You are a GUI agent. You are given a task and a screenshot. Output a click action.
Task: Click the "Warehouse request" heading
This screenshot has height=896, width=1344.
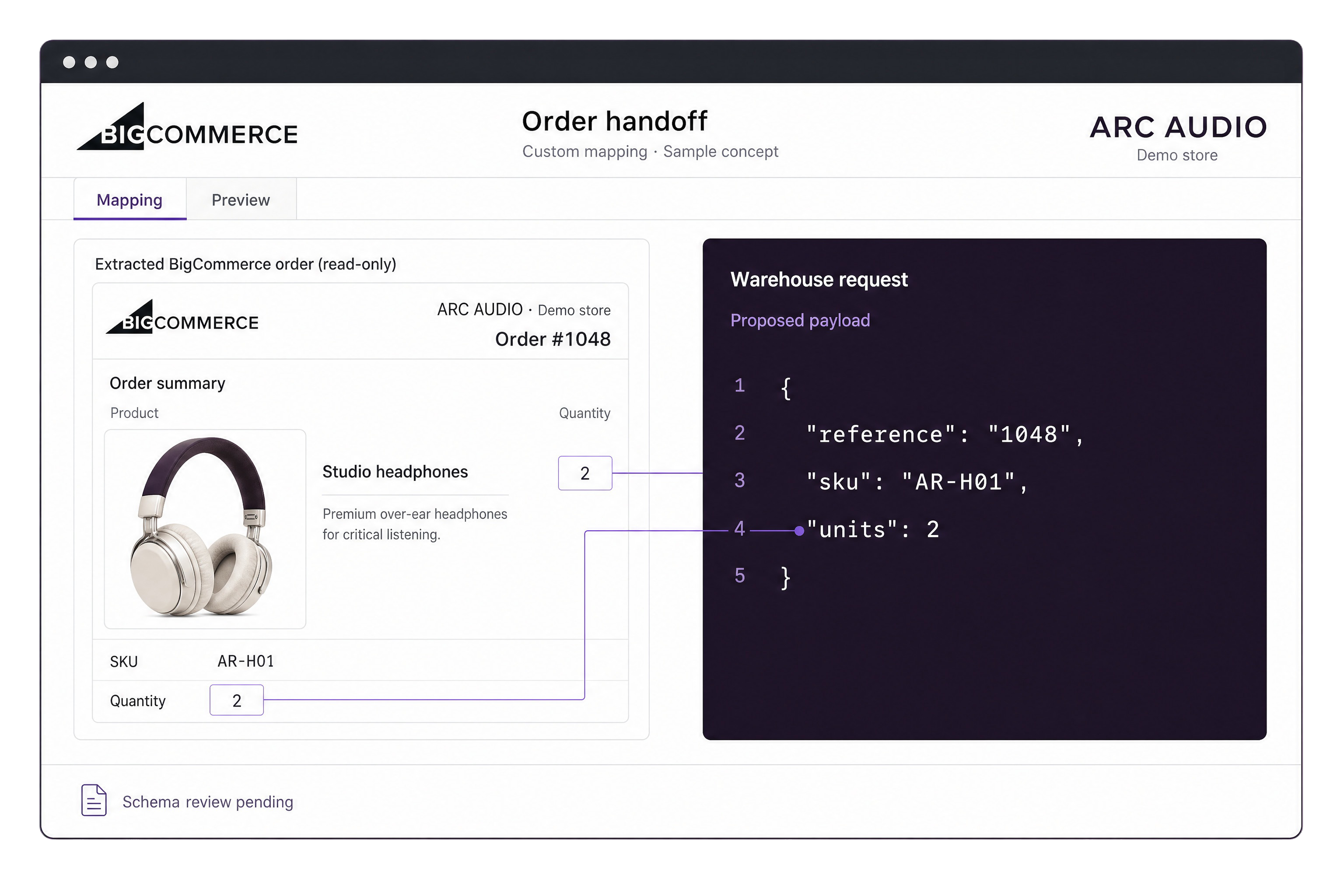[x=819, y=280]
